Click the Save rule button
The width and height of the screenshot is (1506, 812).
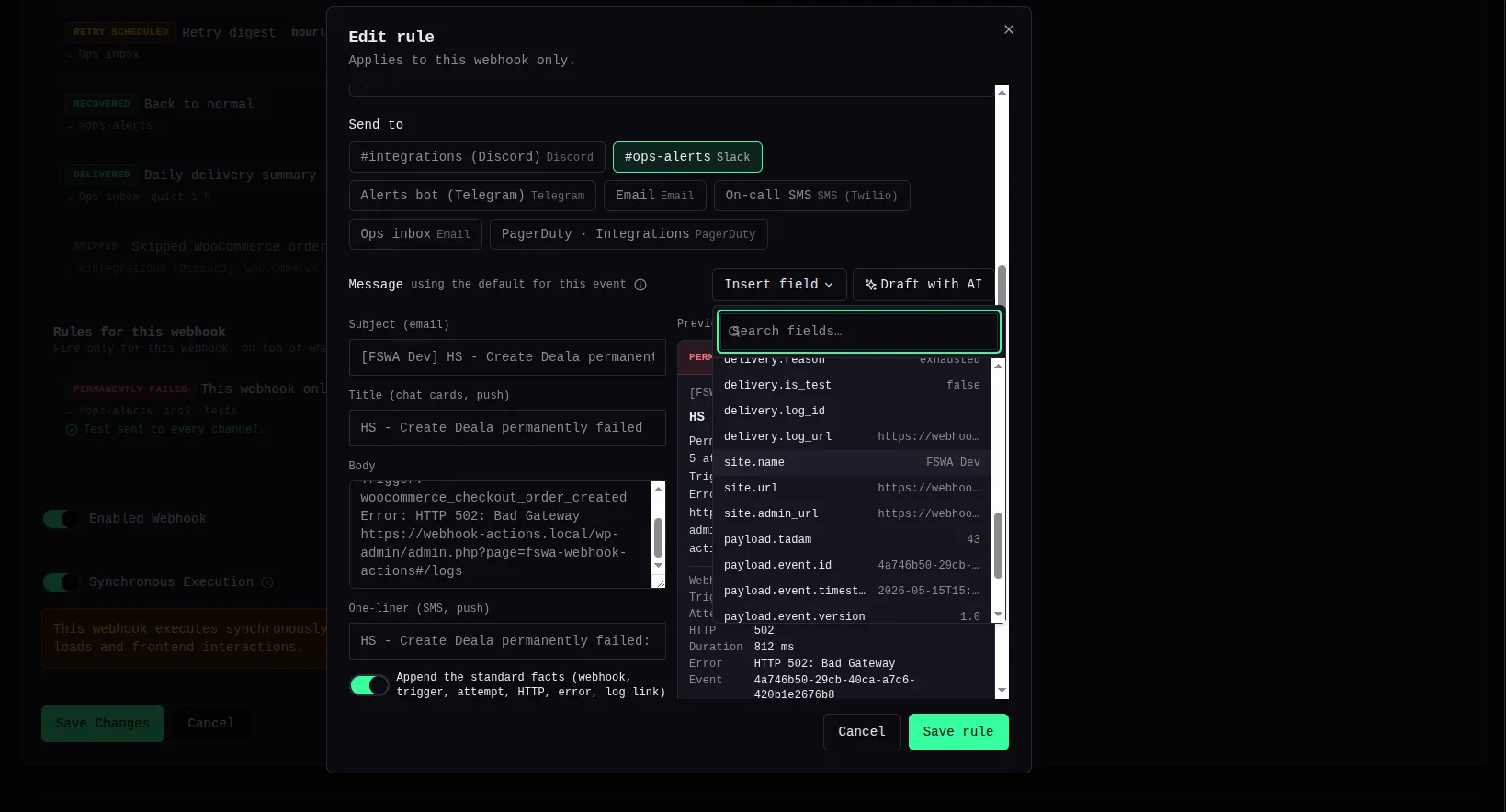point(958,732)
